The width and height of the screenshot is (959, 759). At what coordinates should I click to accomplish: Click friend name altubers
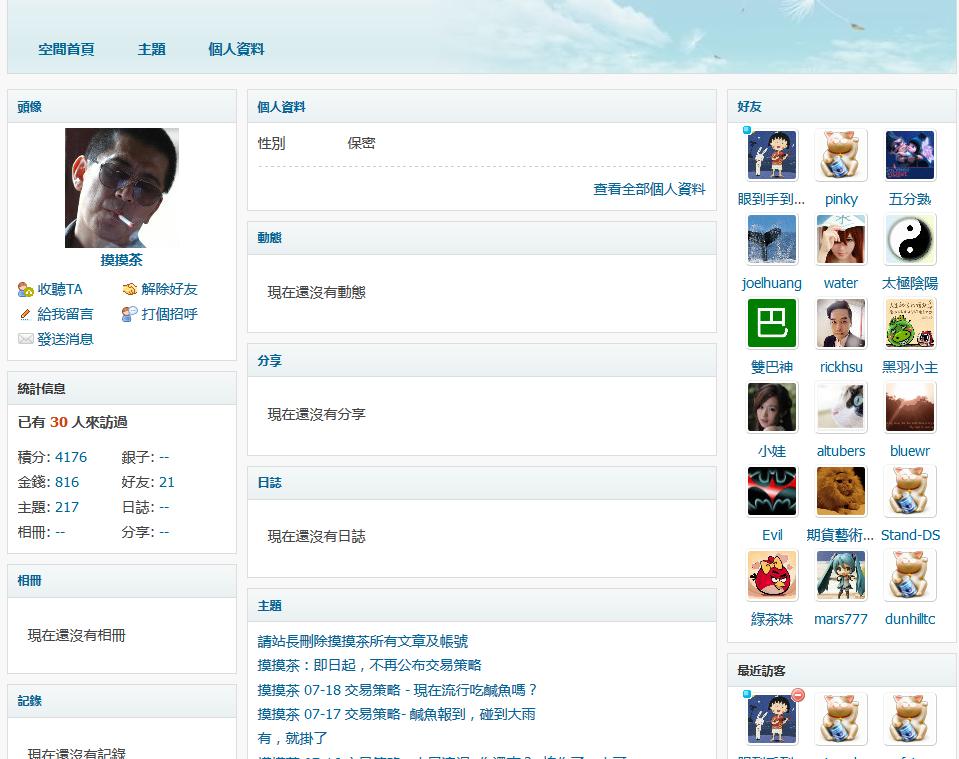point(841,451)
